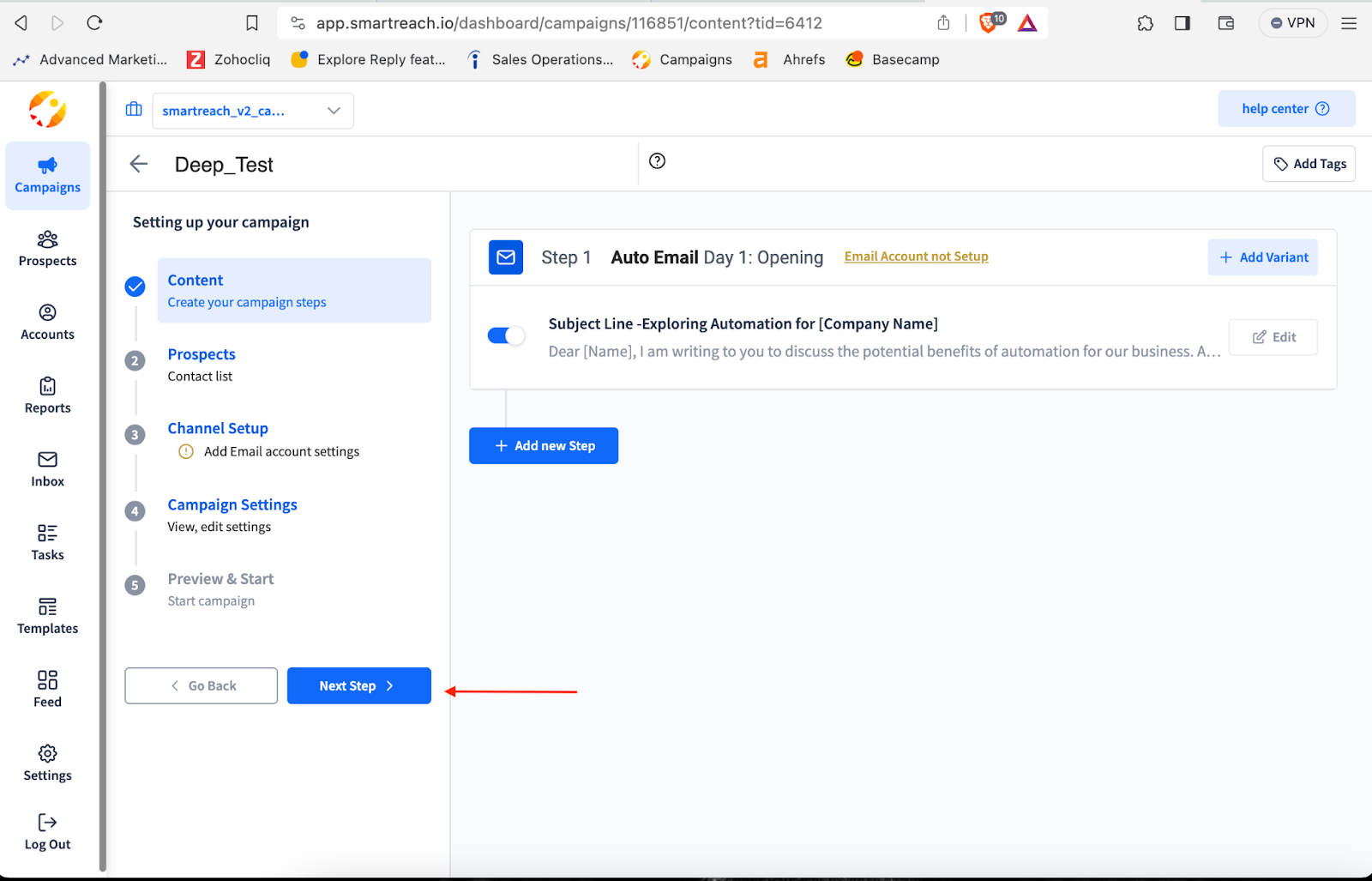Click the Go Back button
The image size is (1372, 881).
click(x=201, y=685)
